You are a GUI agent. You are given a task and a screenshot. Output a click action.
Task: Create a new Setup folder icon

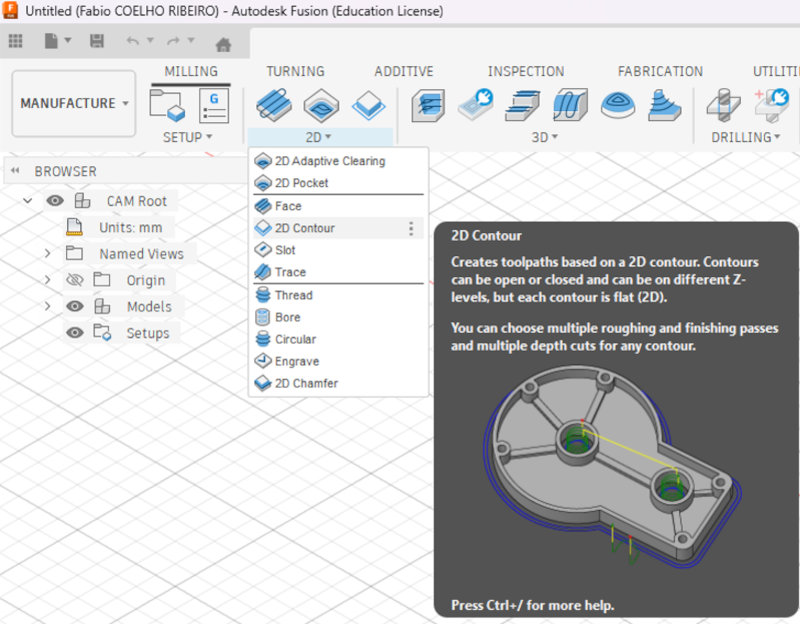(167, 106)
